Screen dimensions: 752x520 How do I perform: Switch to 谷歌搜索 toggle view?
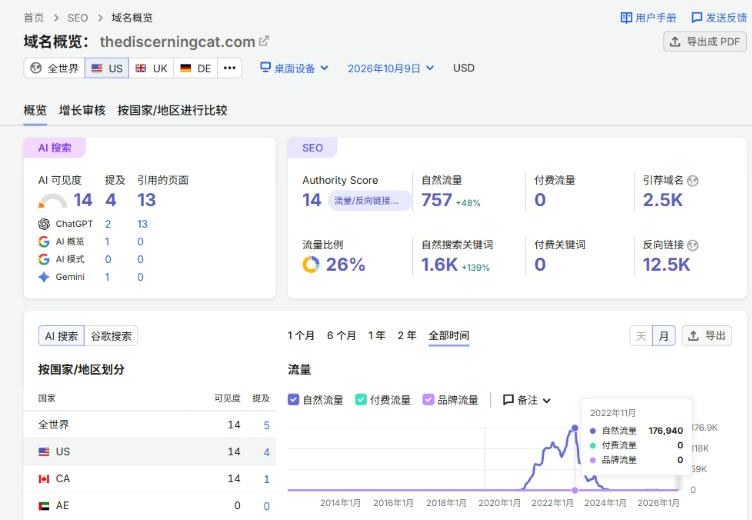(111, 336)
